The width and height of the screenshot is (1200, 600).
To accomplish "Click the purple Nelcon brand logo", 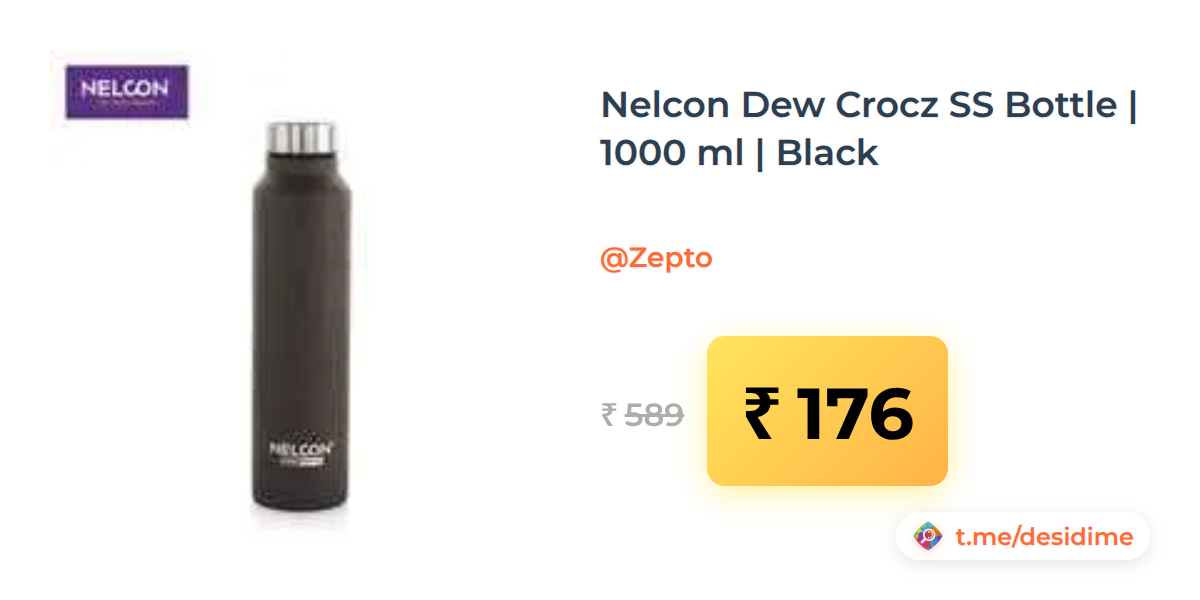I will click(x=127, y=92).
